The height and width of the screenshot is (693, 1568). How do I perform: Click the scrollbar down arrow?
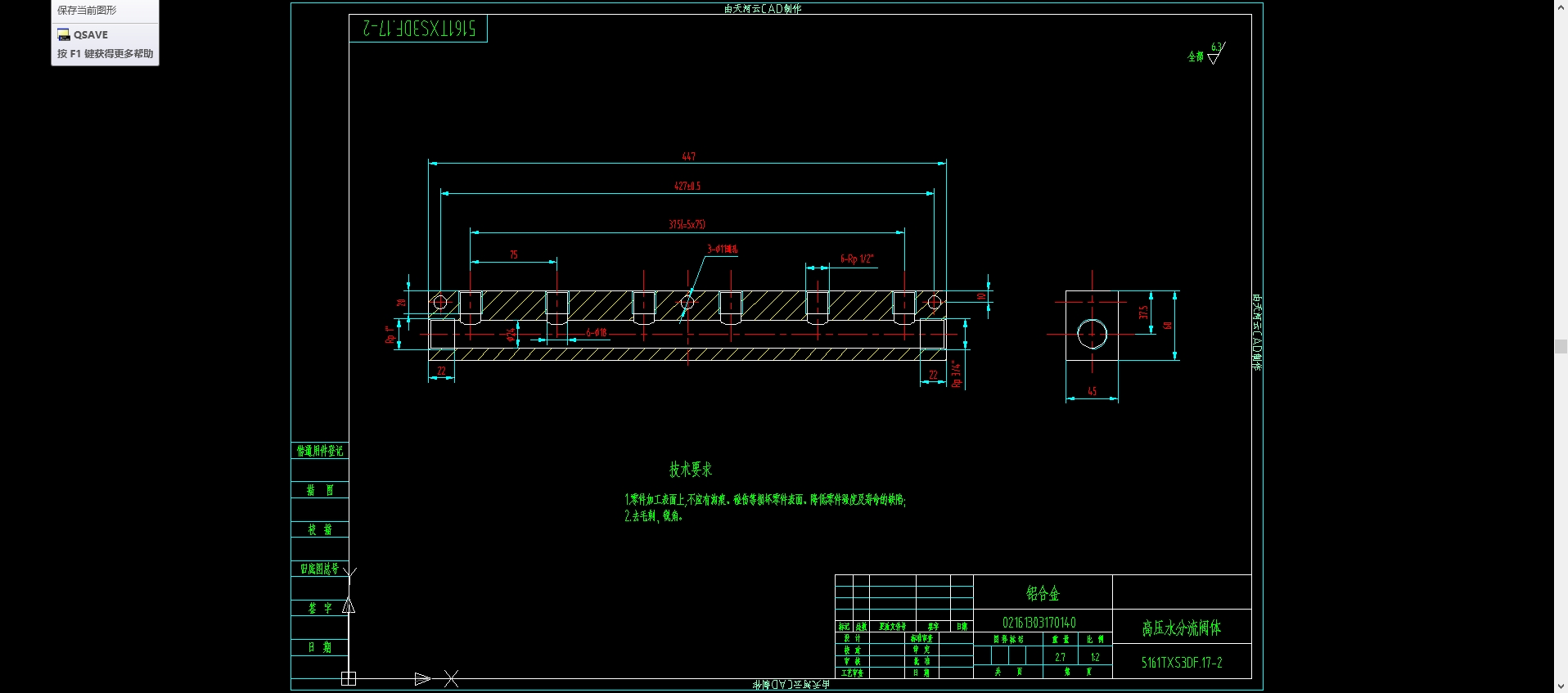tap(1561, 686)
